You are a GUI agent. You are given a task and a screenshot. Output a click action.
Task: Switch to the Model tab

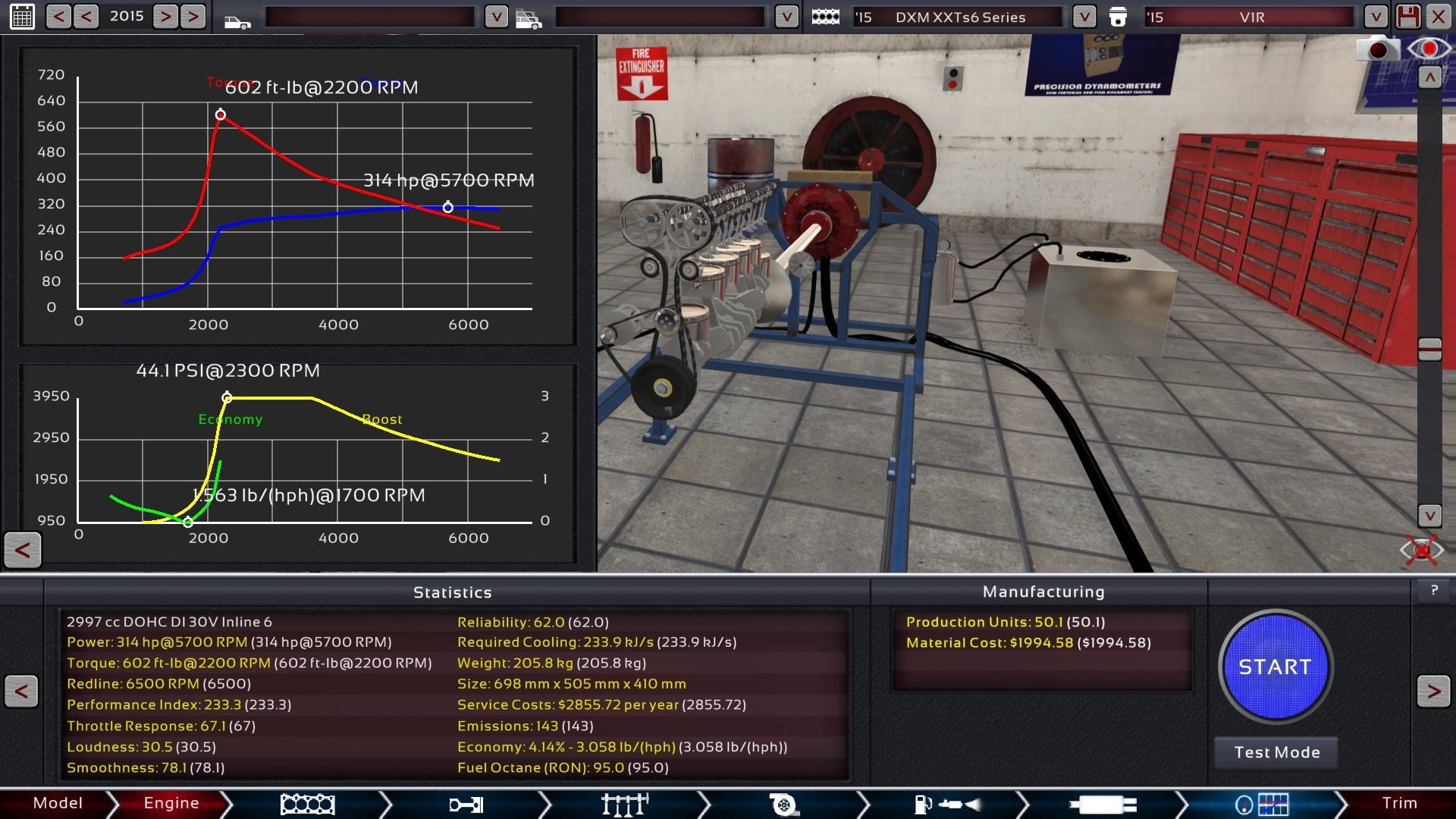pos(58,803)
